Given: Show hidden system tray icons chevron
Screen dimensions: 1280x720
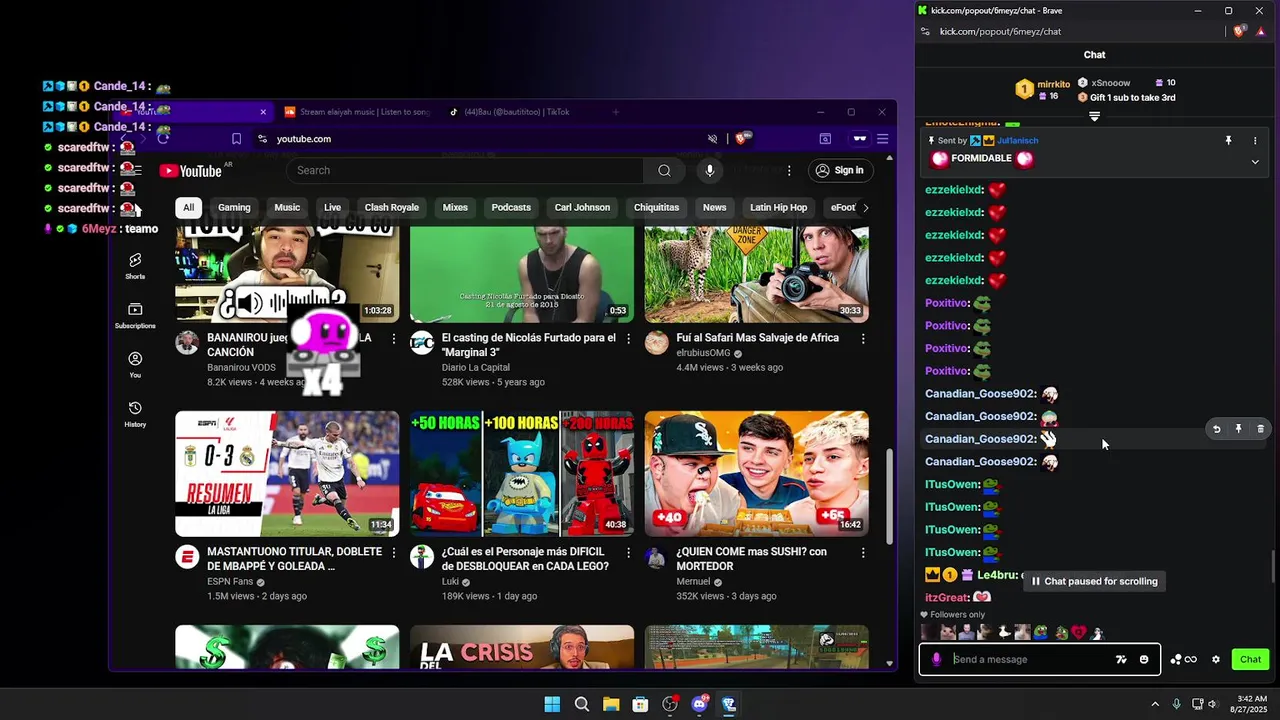Looking at the screenshot, I should (x=1155, y=704).
